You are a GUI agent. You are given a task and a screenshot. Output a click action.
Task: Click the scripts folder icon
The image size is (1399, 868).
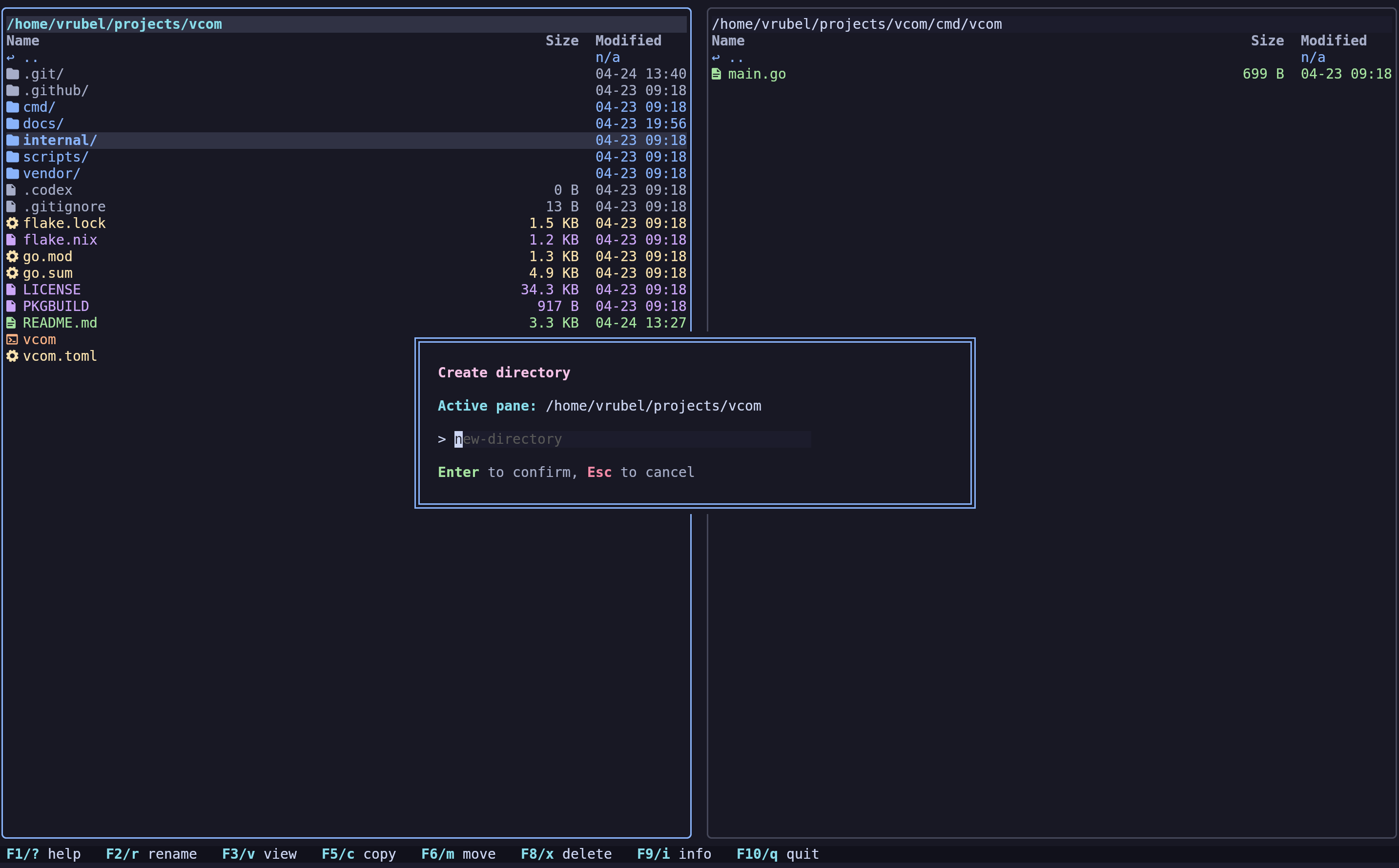tap(13, 157)
